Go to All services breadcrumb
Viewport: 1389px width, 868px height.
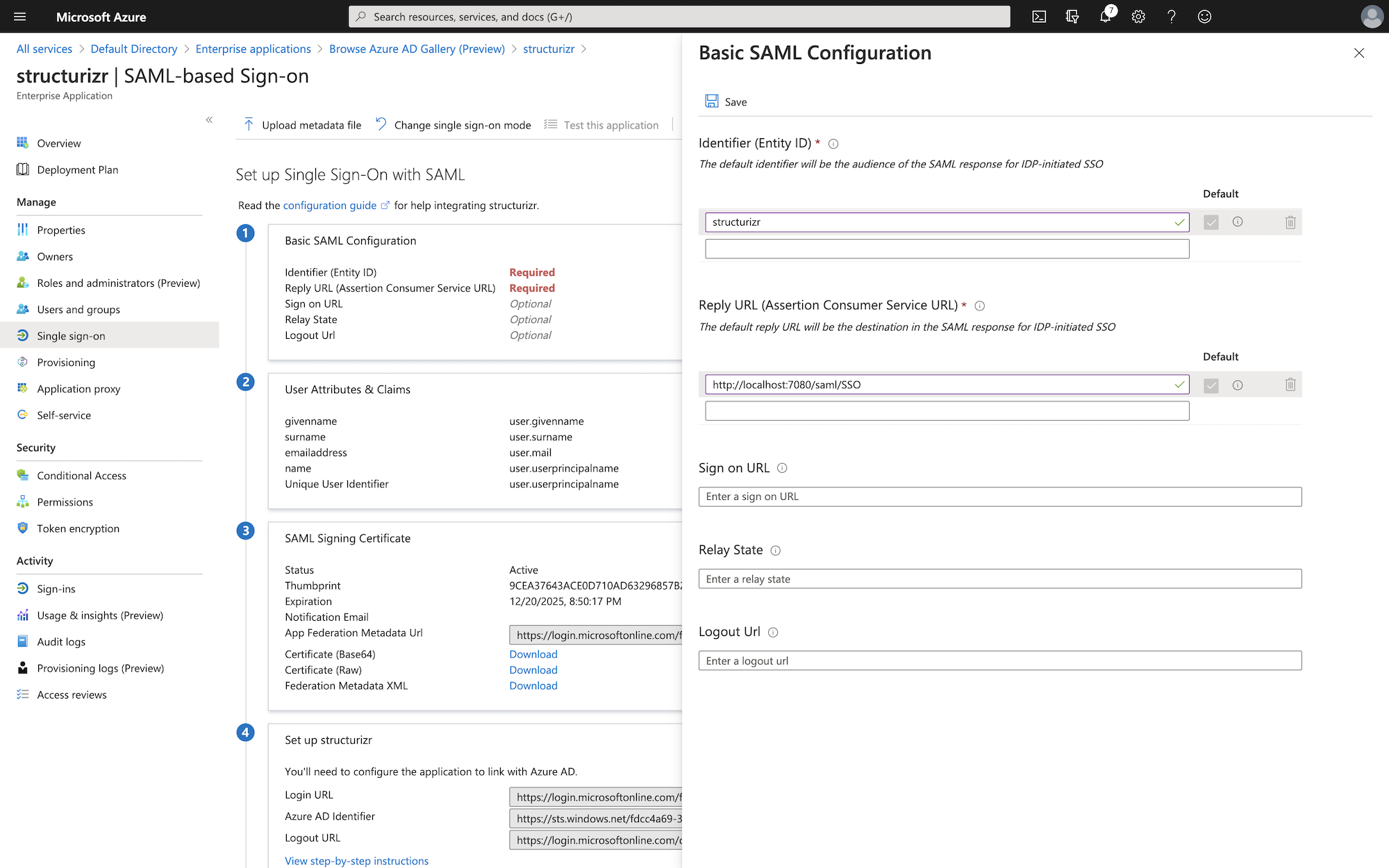pyautogui.click(x=44, y=49)
